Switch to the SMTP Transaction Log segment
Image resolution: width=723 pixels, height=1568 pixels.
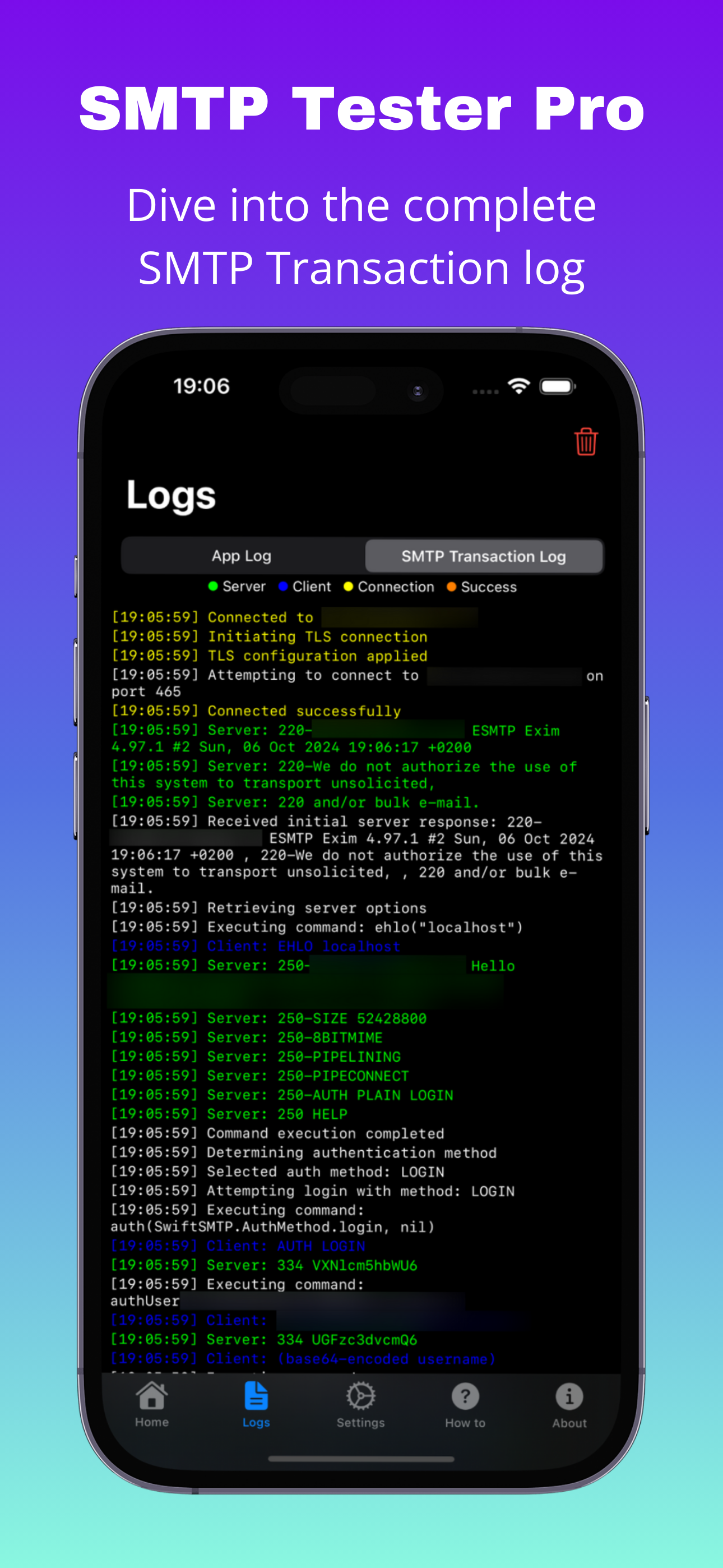[x=484, y=556]
